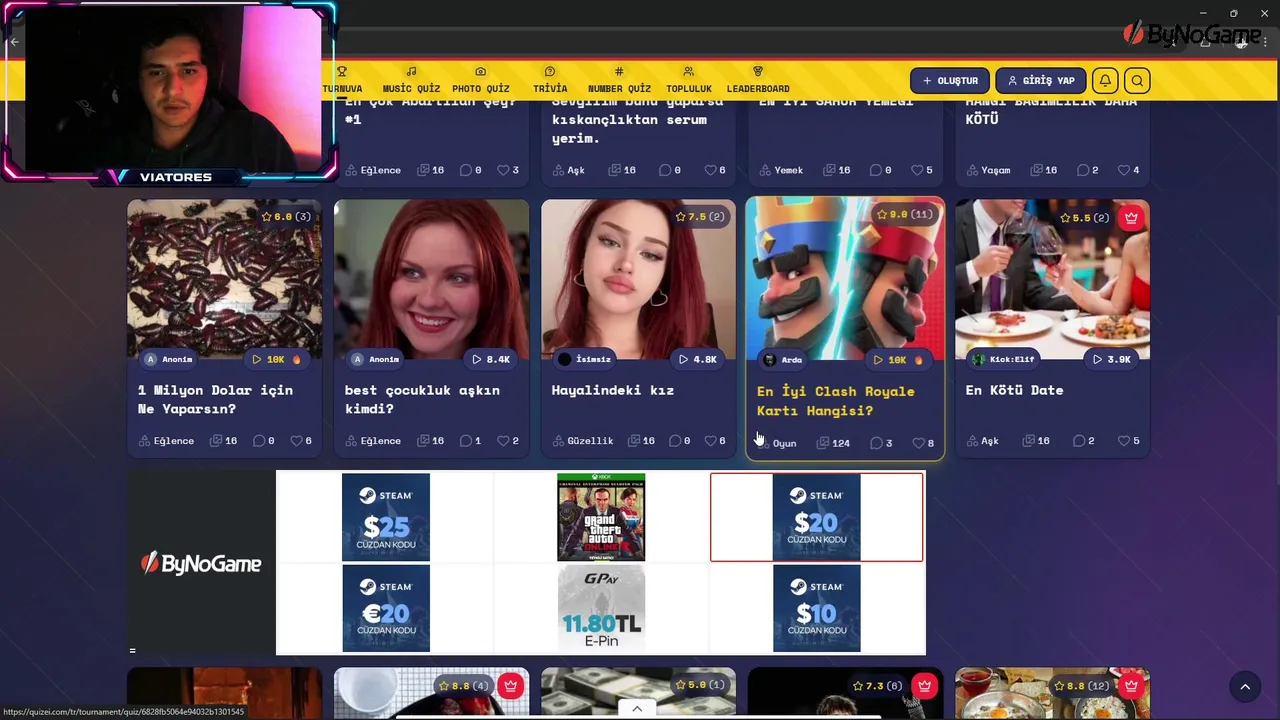Open the 'Hayalindeki kız' quiz thumbnail
Screen dimensions: 1280x720
(x=638, y=279)
